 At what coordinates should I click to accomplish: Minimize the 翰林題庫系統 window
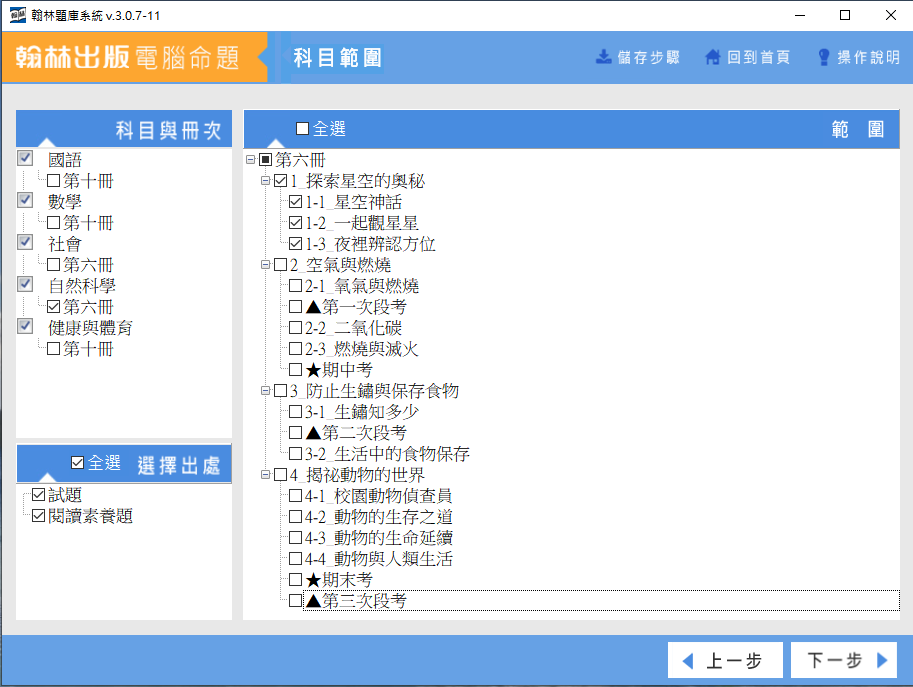(x=800, y=15)
